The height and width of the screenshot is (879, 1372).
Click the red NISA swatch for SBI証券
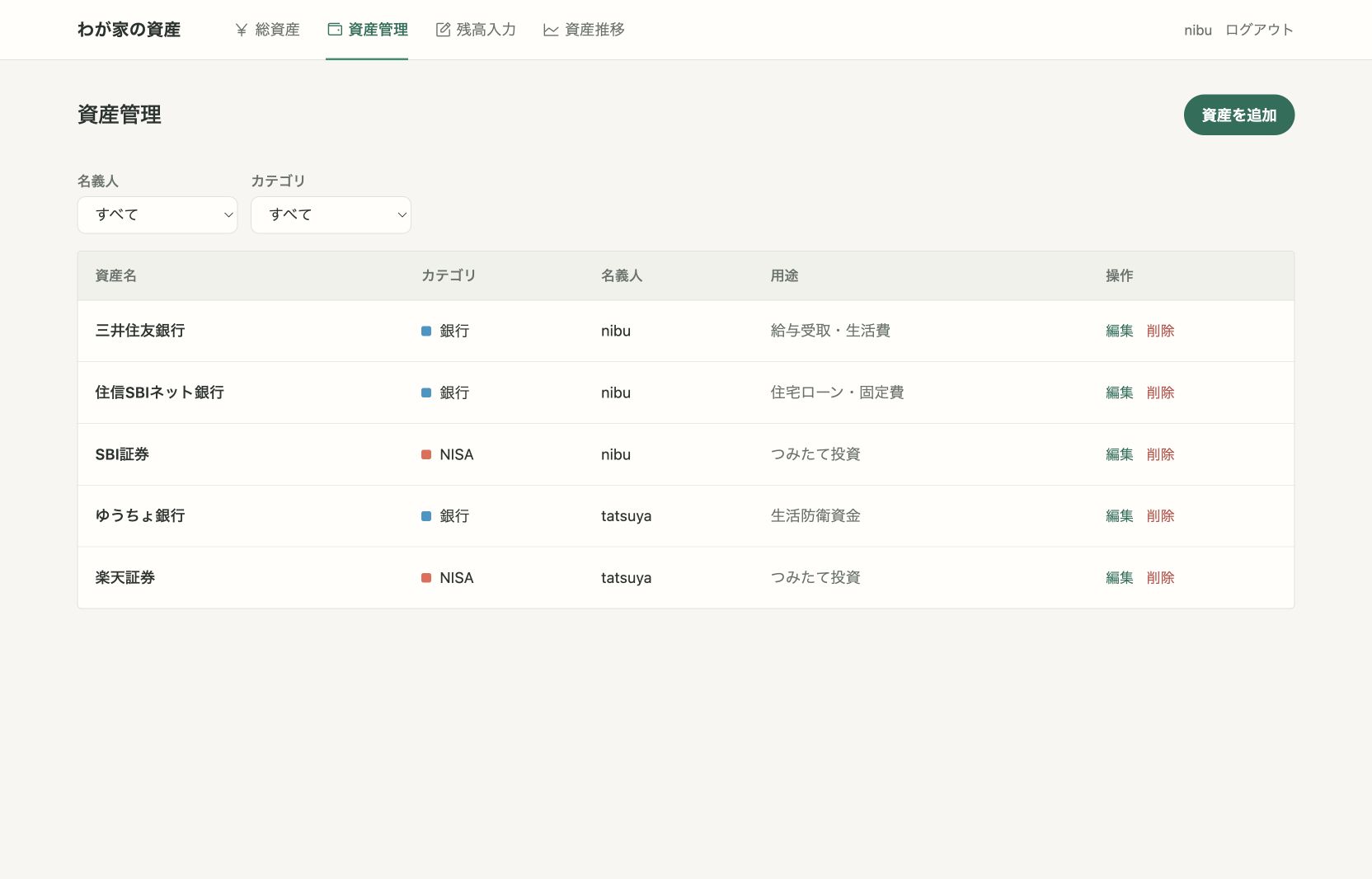[x=426, y=454]
